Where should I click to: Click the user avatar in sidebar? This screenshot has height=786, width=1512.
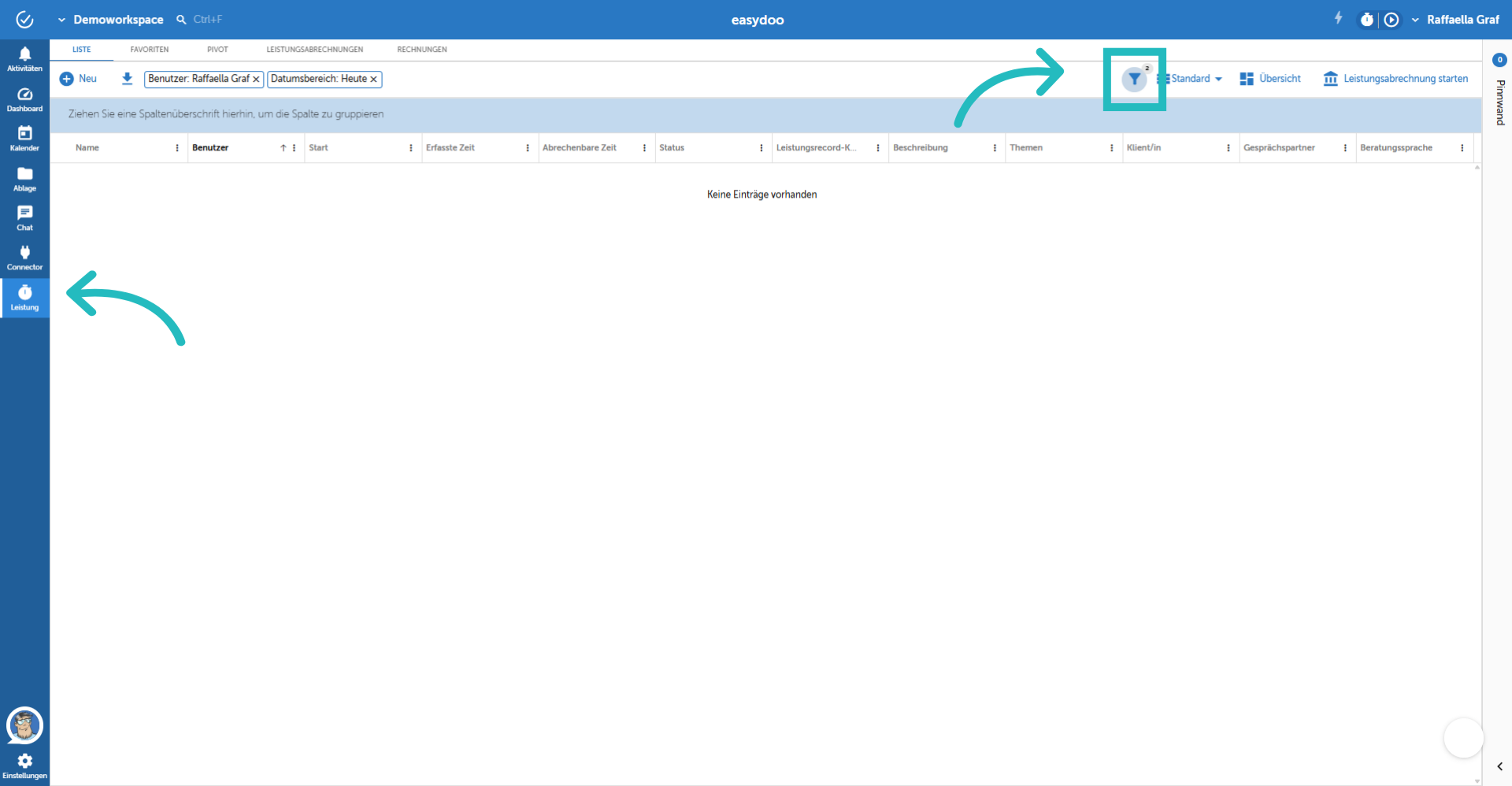(x=24, y=725)
